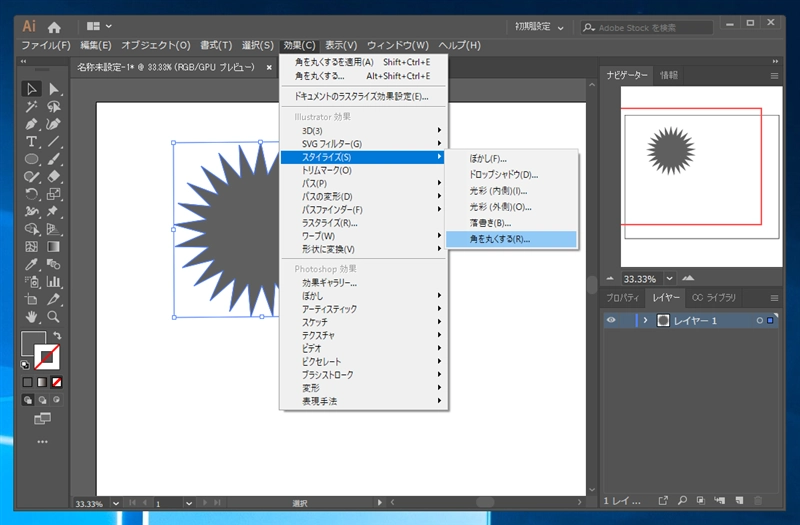Open navigator zoom percentage dropdown
800x525 pixels.
[669, 279]
